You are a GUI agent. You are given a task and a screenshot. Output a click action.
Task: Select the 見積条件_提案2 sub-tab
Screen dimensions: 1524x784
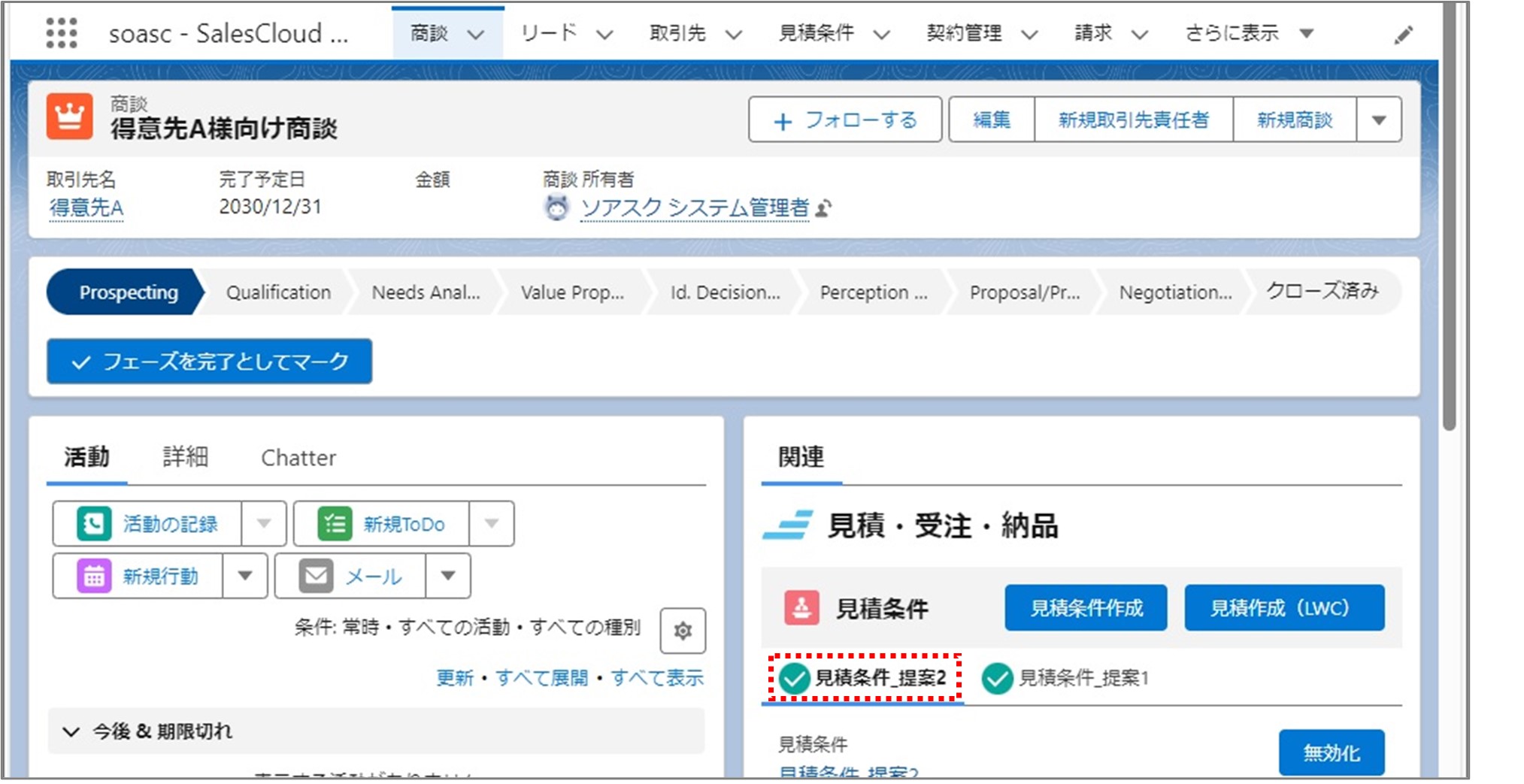(862, 678)
